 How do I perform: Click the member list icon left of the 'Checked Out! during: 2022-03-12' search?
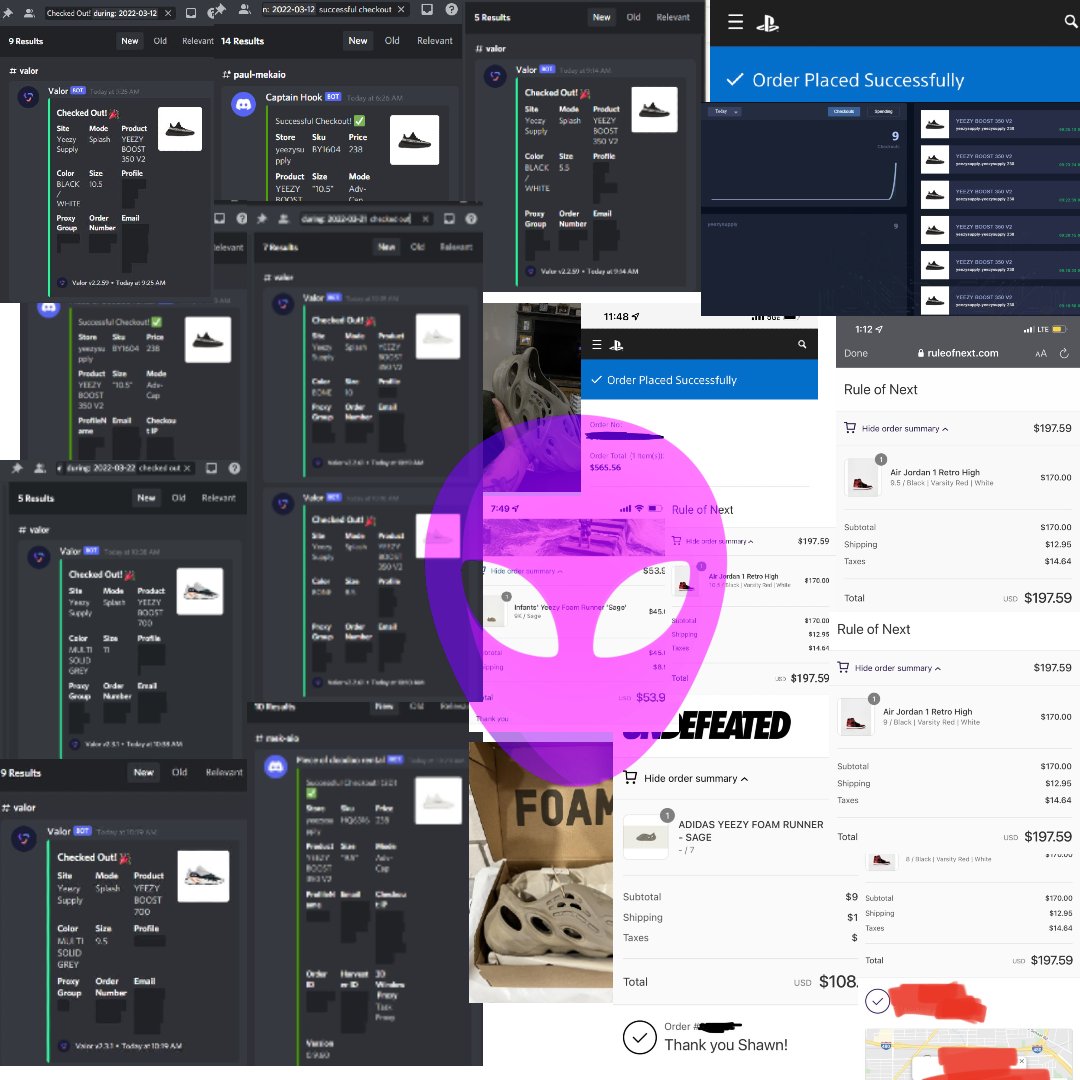[x=30, y=12]
